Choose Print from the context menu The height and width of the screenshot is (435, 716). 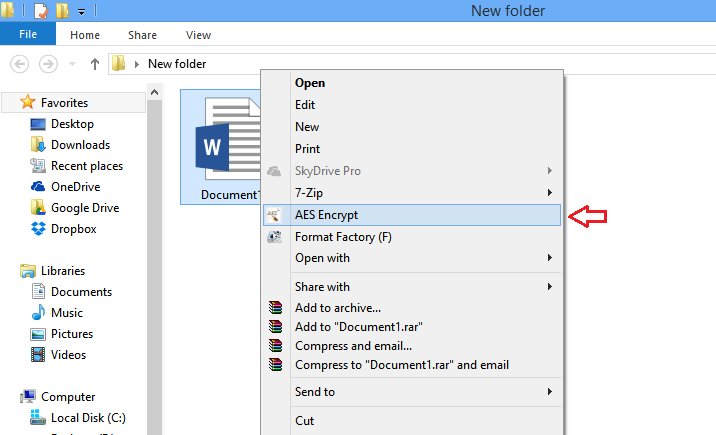(308, 149)
